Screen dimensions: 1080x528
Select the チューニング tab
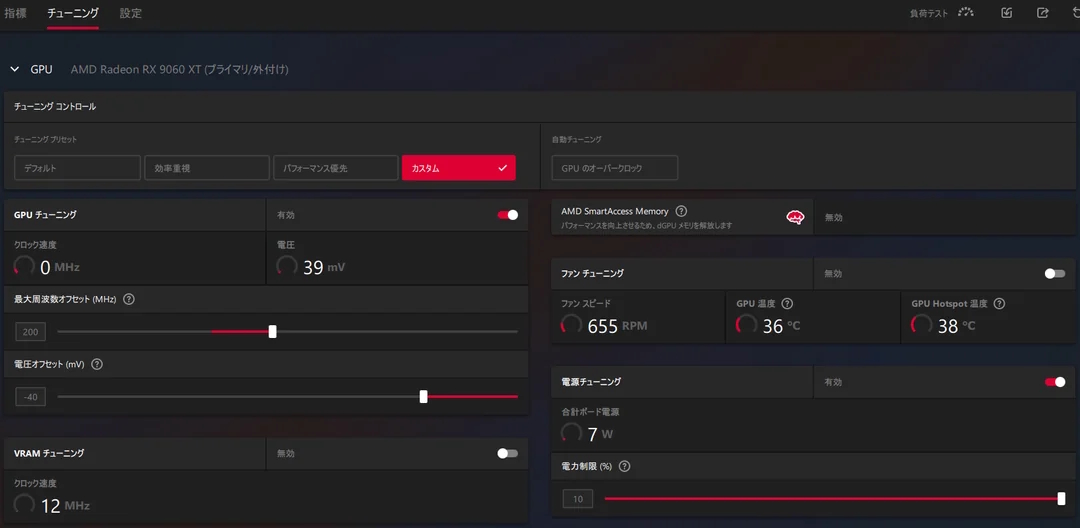(x=73, y=13)
